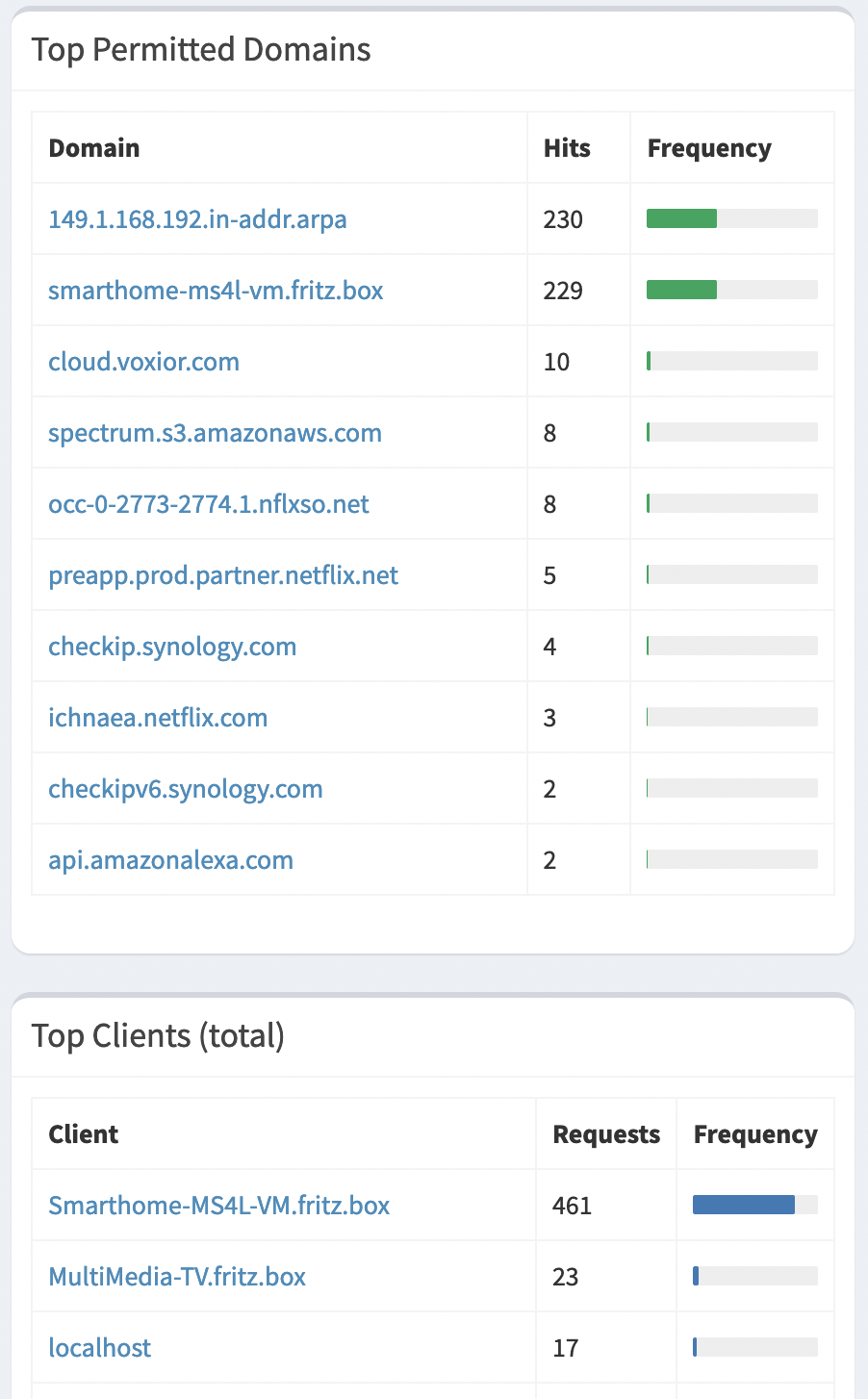Select the ichnaea.netflix.com domain

158,718
